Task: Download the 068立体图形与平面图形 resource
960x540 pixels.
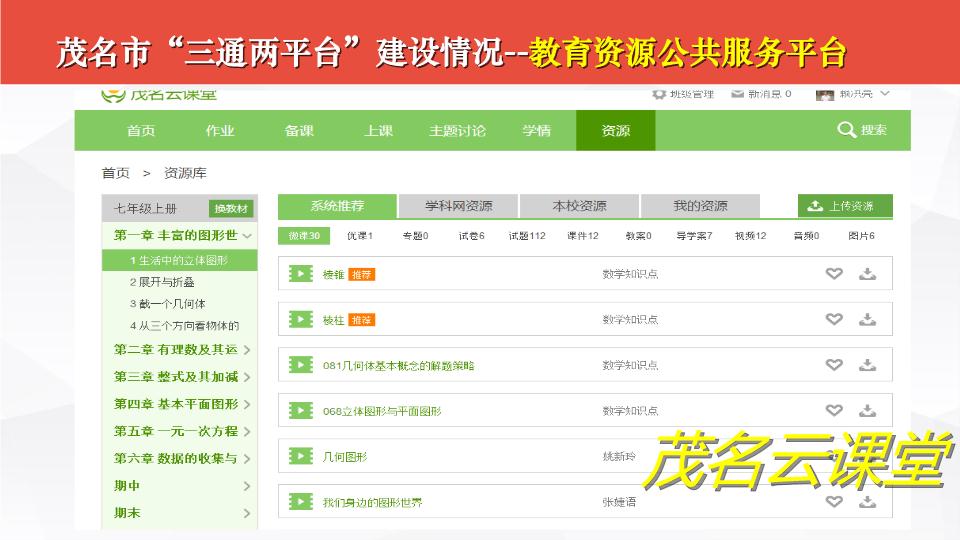Action: pos(867,410)
